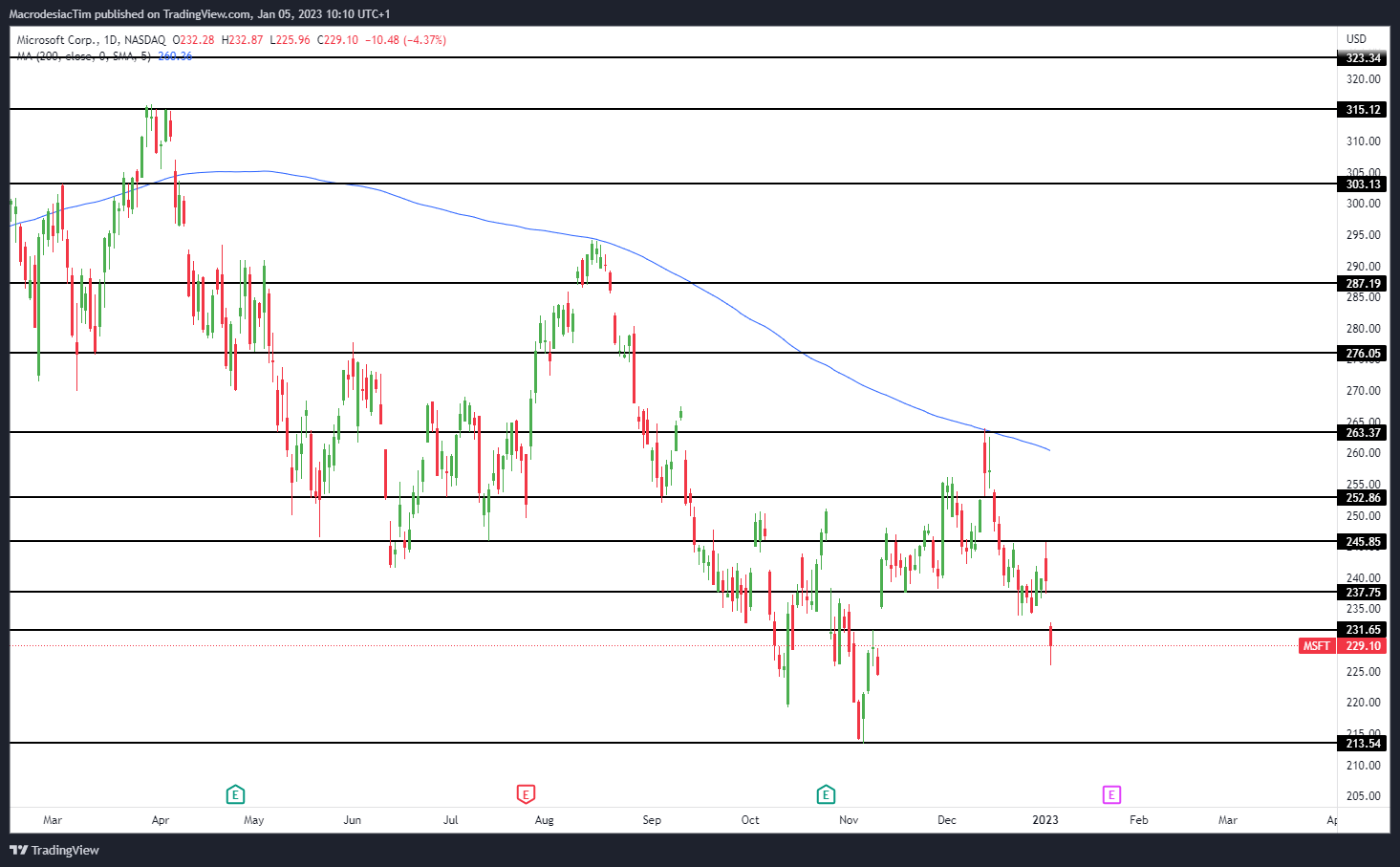Screen dimensions: 1400x867
Task: Click the Aug label on time axis
Action: [545, 820]
